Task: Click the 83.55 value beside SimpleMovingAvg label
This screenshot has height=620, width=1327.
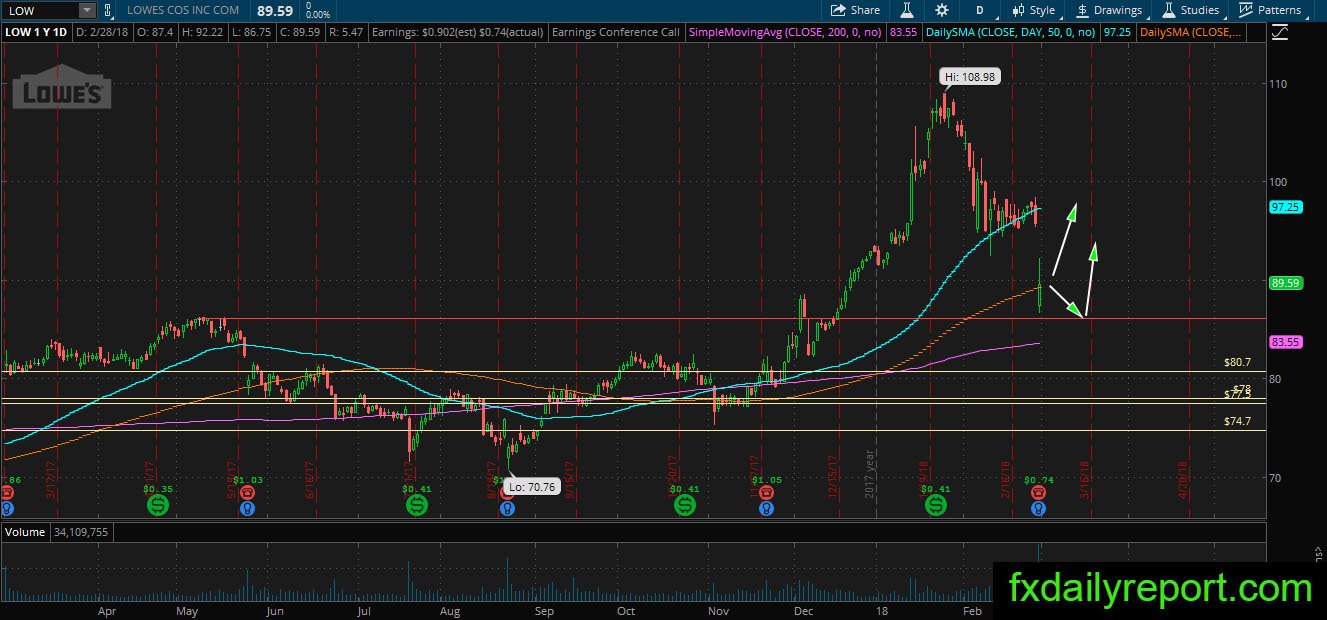Action: tap(903, 32)
